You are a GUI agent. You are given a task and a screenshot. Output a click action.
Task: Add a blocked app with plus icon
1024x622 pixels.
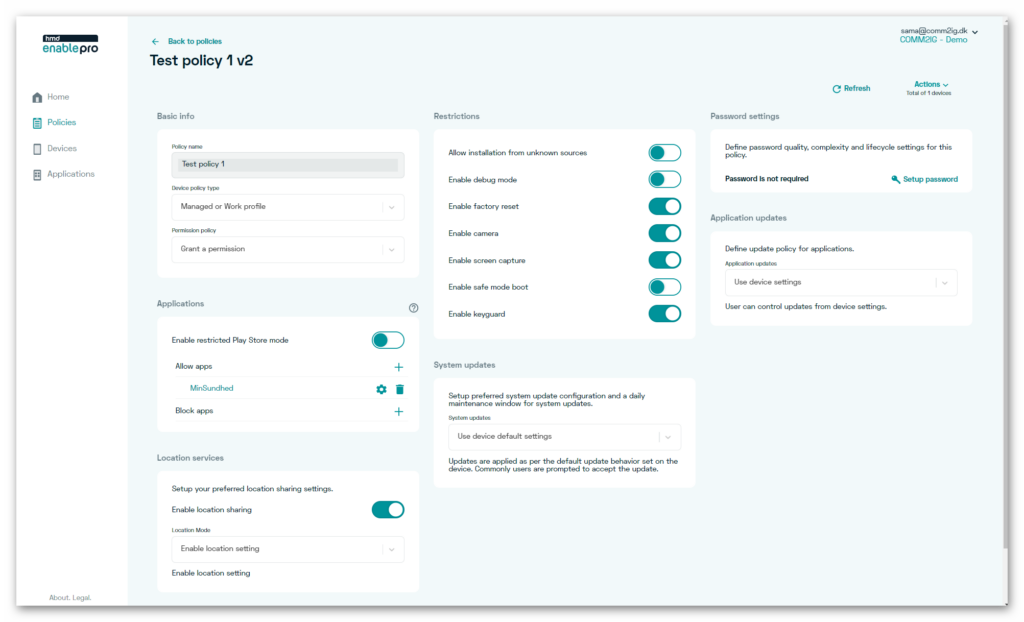pyautogui.click(x=398, y=411)
